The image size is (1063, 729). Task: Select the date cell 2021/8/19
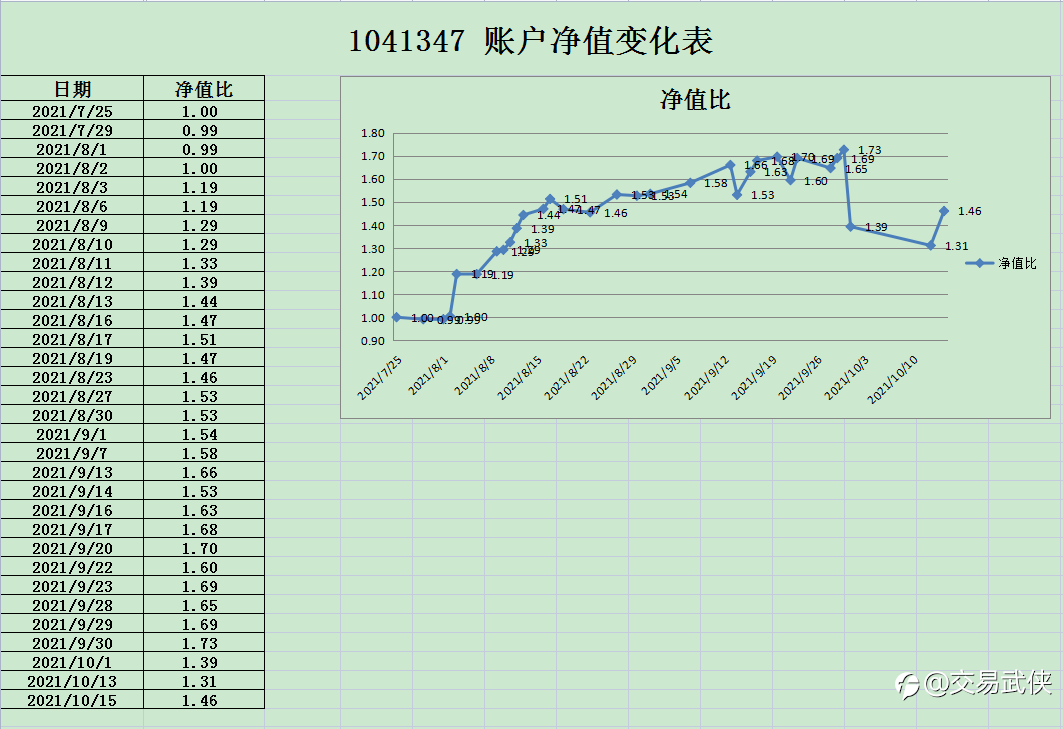[x=72, y=358]
